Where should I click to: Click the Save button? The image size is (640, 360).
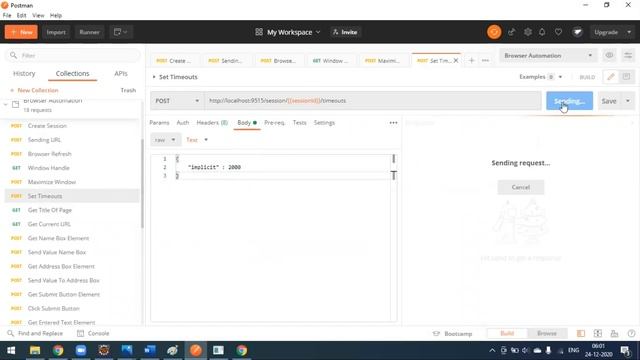609,101
